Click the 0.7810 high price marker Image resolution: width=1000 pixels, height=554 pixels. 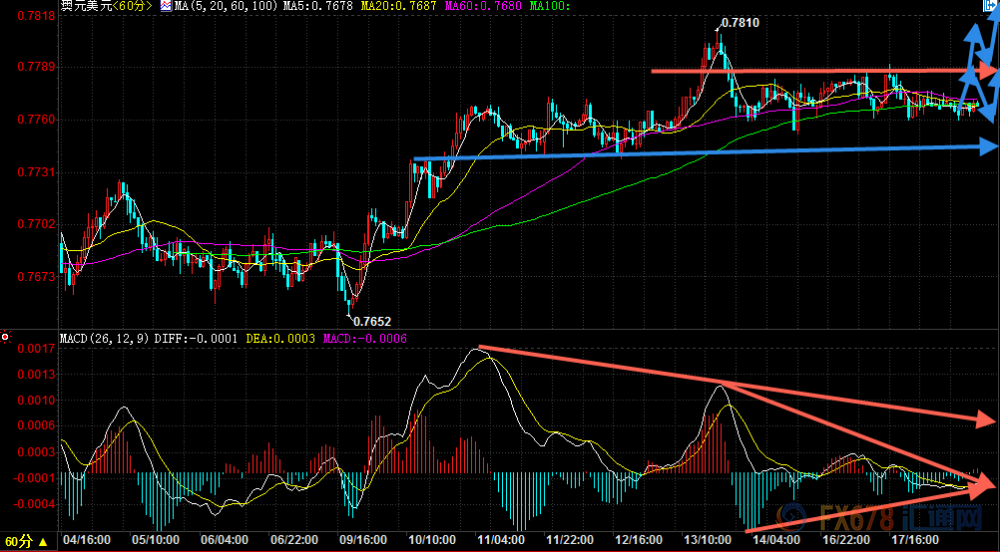739,22
